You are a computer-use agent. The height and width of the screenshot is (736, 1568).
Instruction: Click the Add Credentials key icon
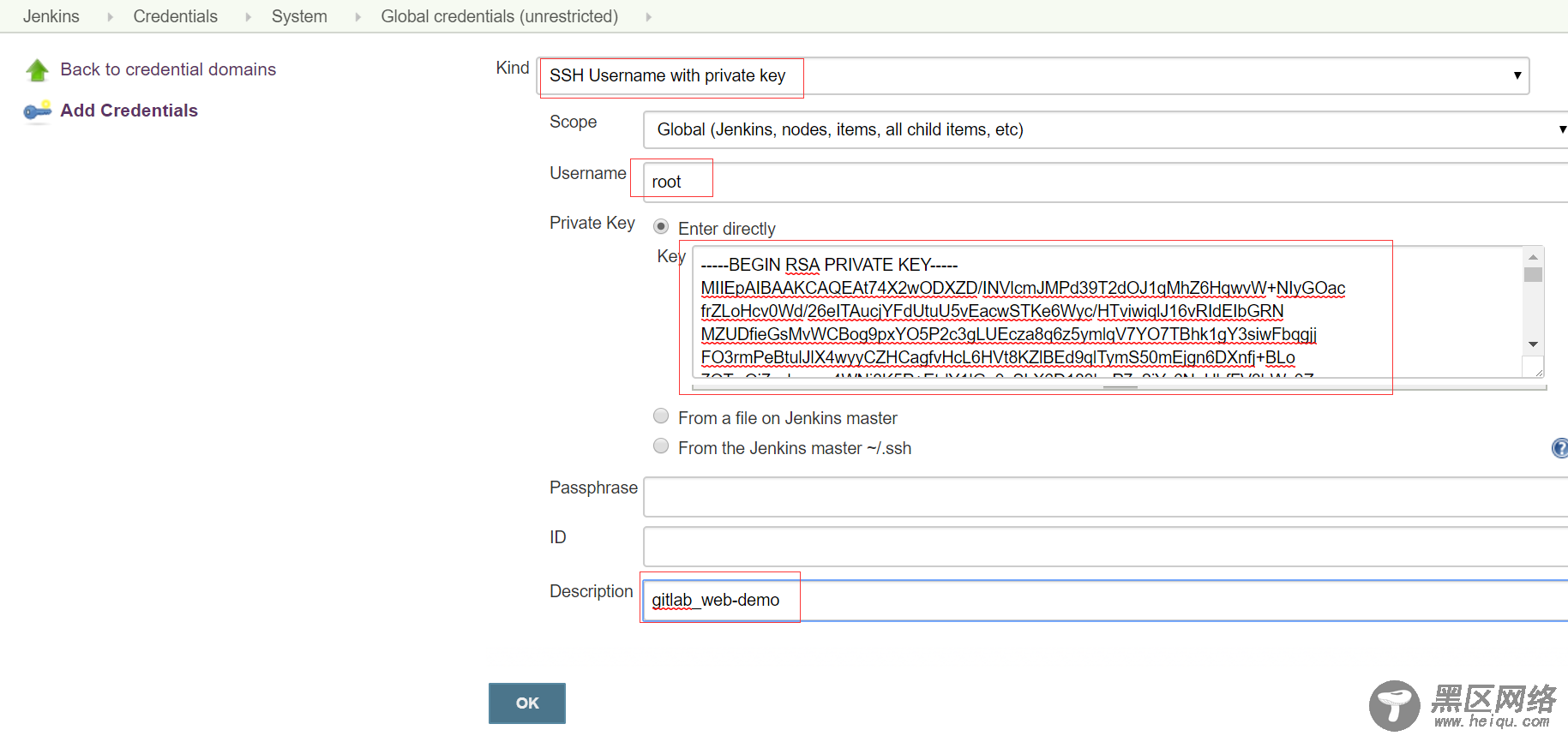click(38, 111)
